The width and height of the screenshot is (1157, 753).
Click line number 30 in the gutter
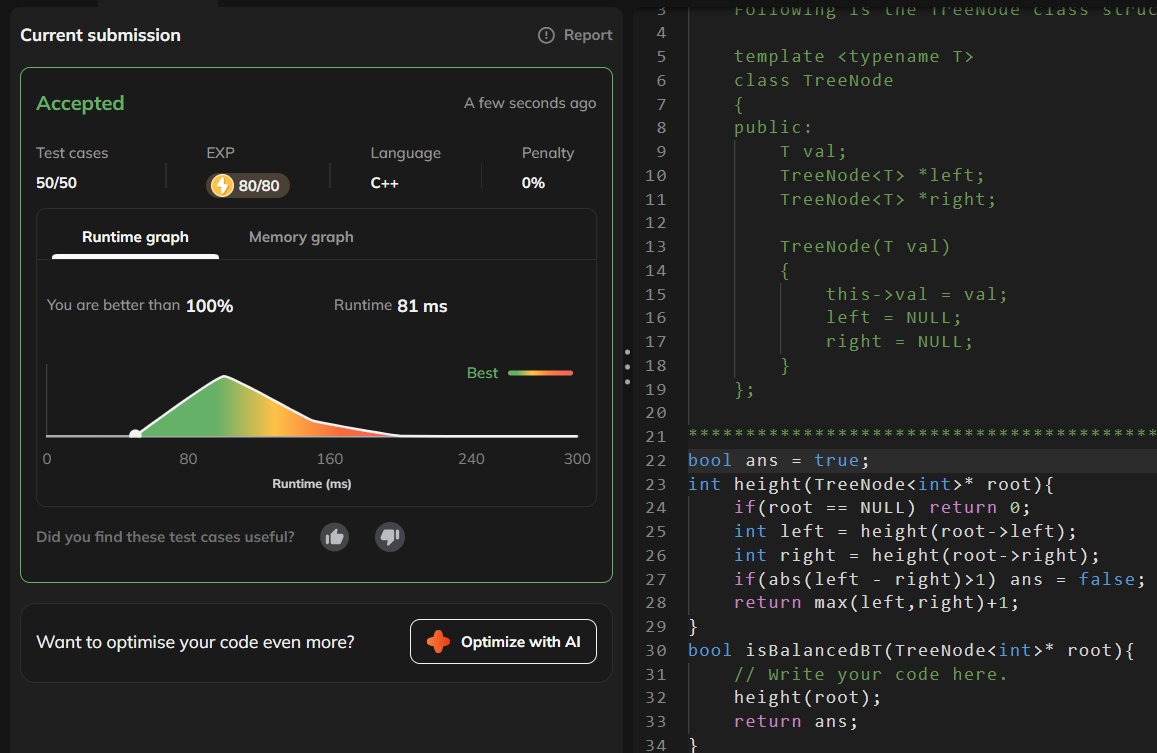(655, 650)
